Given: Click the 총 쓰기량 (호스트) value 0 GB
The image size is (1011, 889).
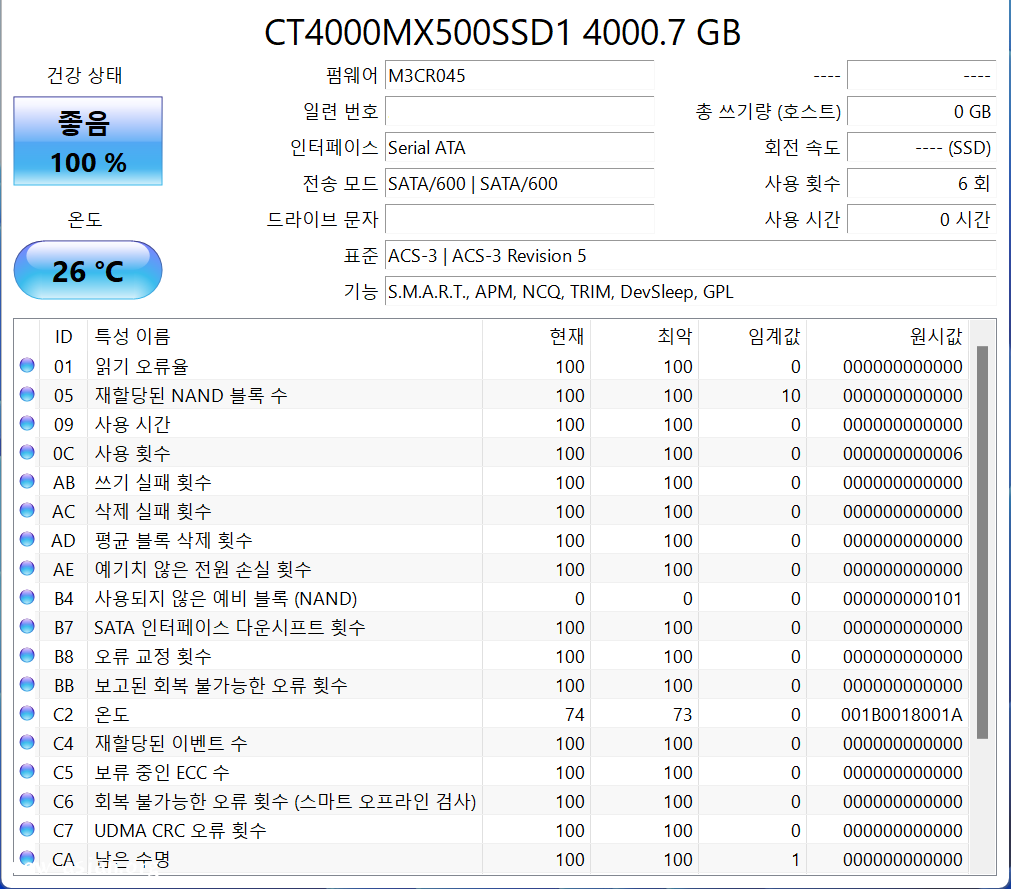Looking at the screenshot, I should coord(922,112).
